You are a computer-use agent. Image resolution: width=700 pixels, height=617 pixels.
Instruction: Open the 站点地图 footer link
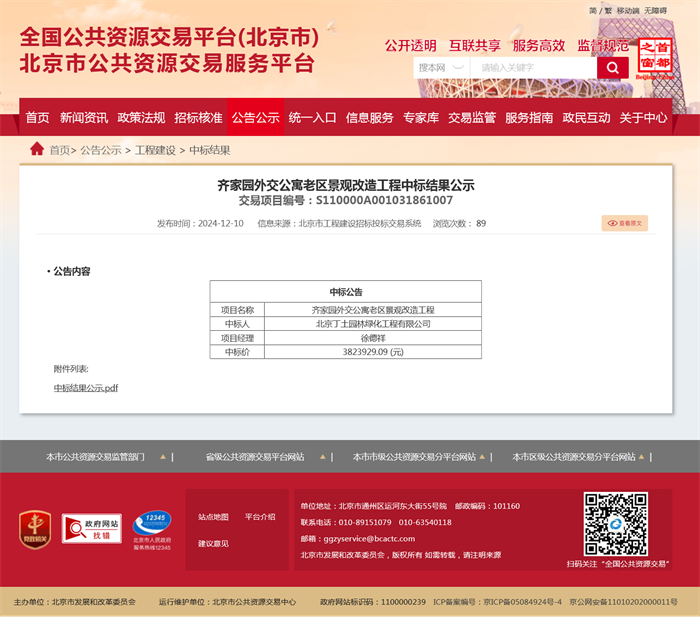pos(213,517)
